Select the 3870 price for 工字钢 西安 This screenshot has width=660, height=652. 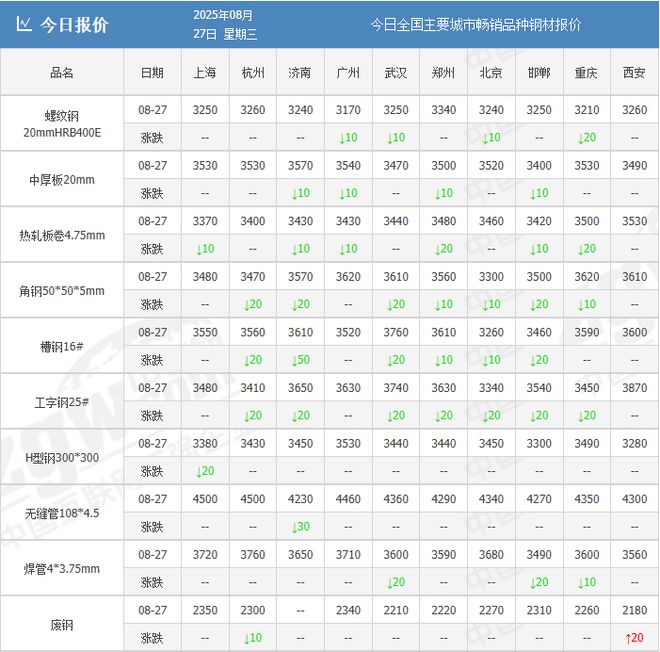point(634,387)
